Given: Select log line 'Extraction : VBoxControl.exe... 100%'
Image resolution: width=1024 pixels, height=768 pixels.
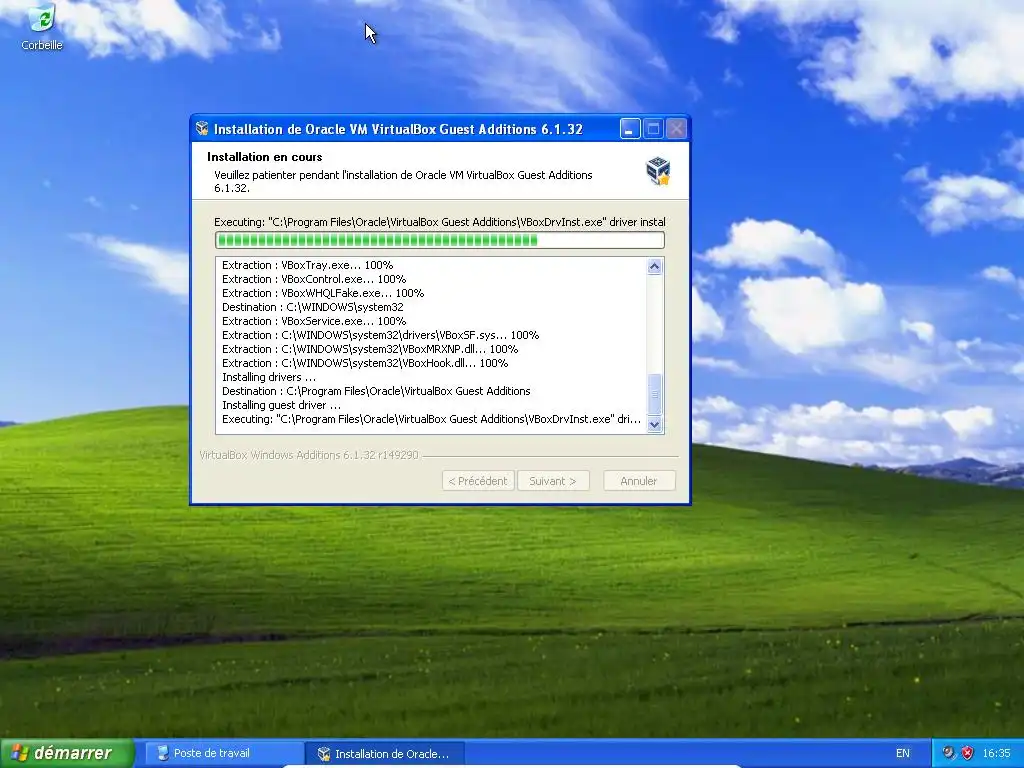Looking at the screenshot, I should [314, 279].
